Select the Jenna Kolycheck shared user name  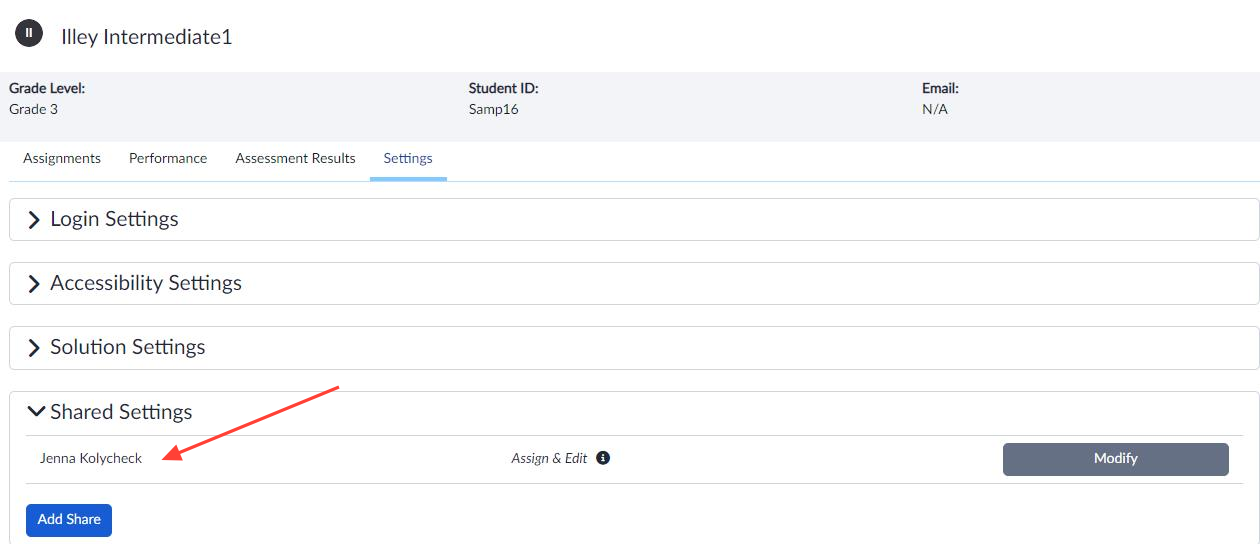[91, 458]
